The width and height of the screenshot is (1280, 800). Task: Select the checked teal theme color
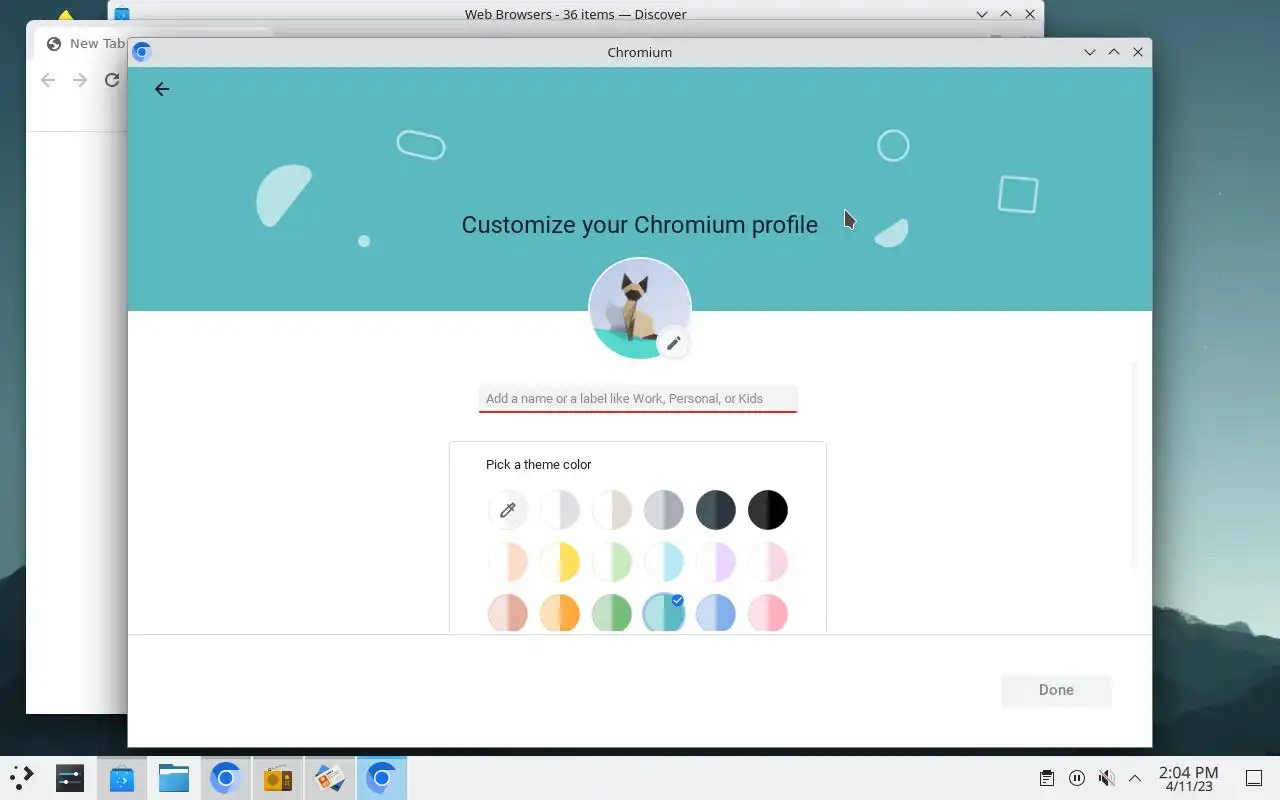664,613
